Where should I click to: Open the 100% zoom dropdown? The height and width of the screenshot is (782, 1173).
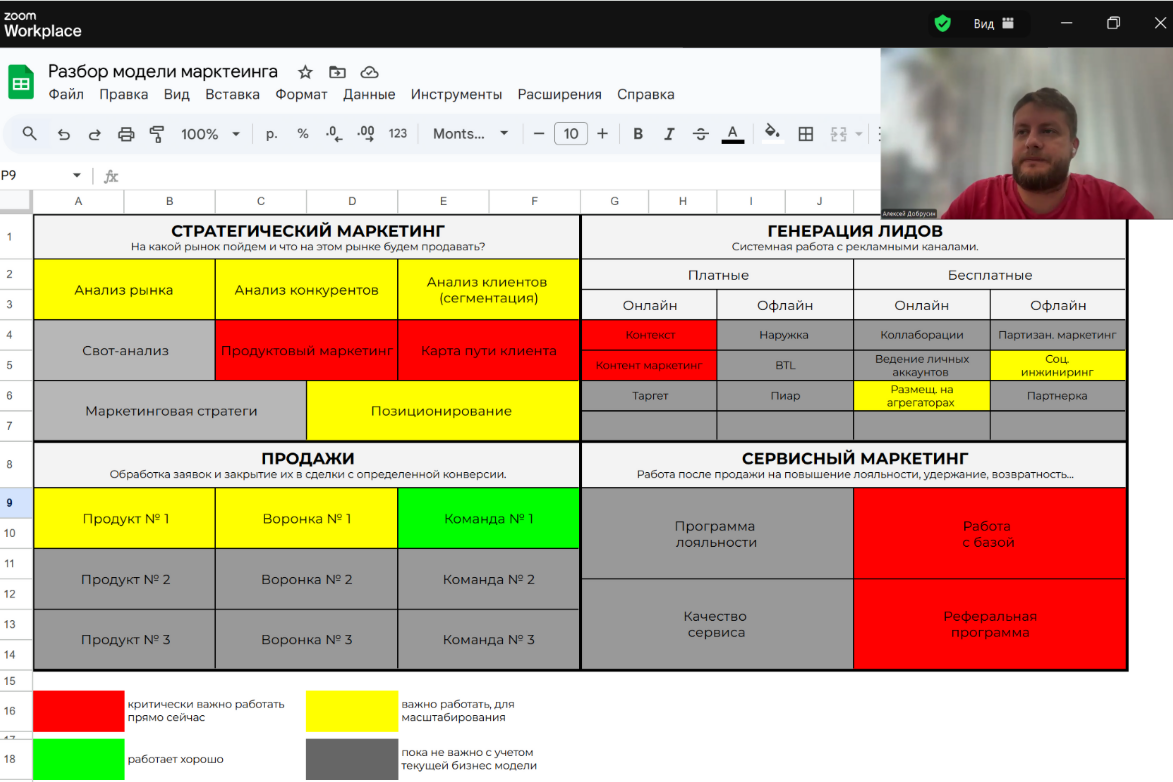tap(210, 134)
